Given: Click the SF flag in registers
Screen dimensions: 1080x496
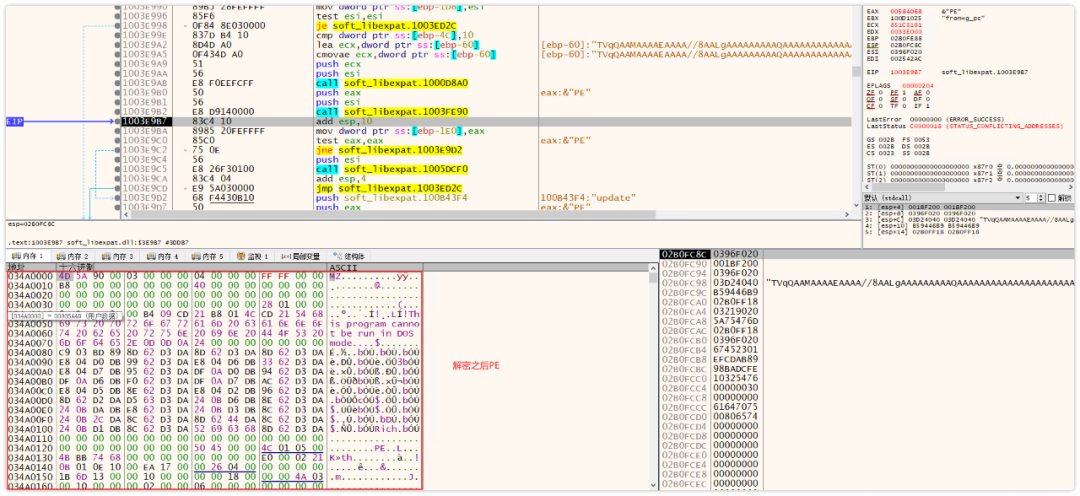Looking at the screenshot, I should point(897,99).
